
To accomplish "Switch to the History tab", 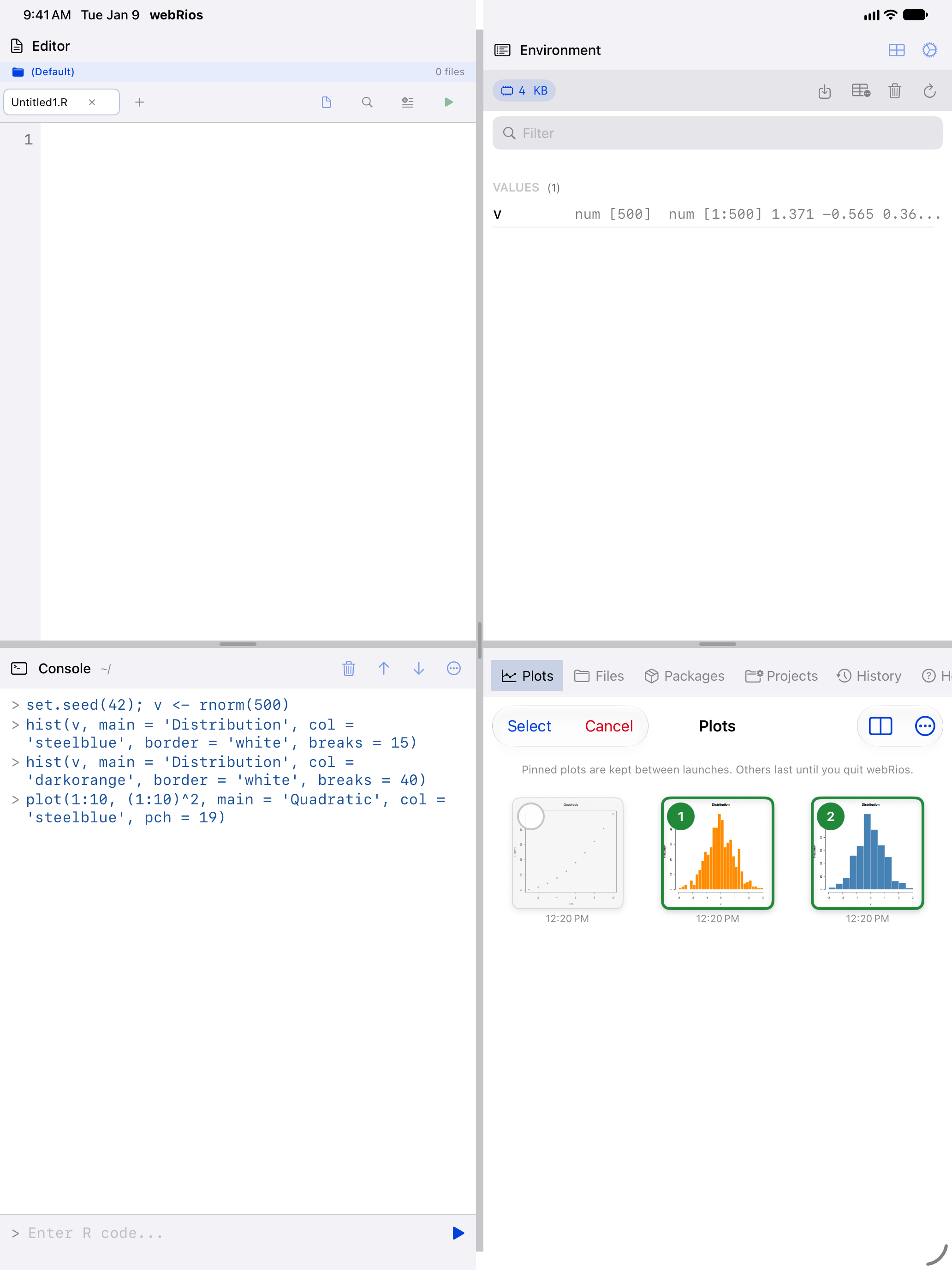I will 869,676.
